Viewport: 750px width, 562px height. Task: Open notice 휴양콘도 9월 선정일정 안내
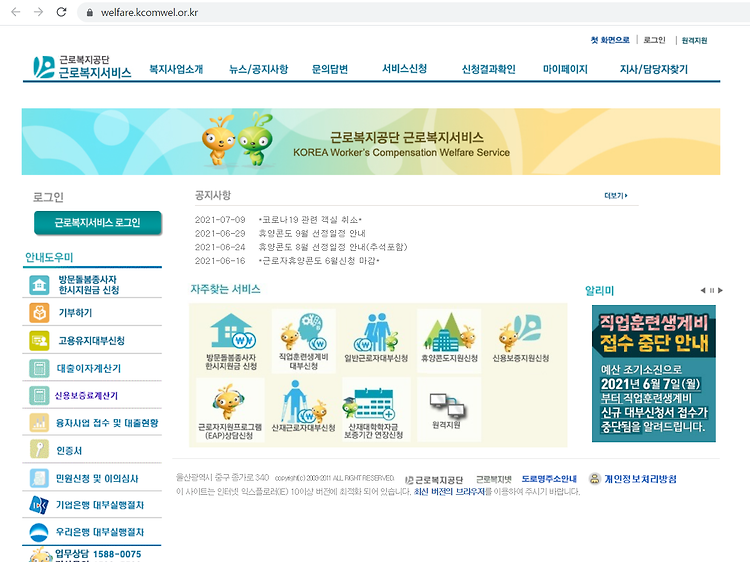click(x=312, y=233)
